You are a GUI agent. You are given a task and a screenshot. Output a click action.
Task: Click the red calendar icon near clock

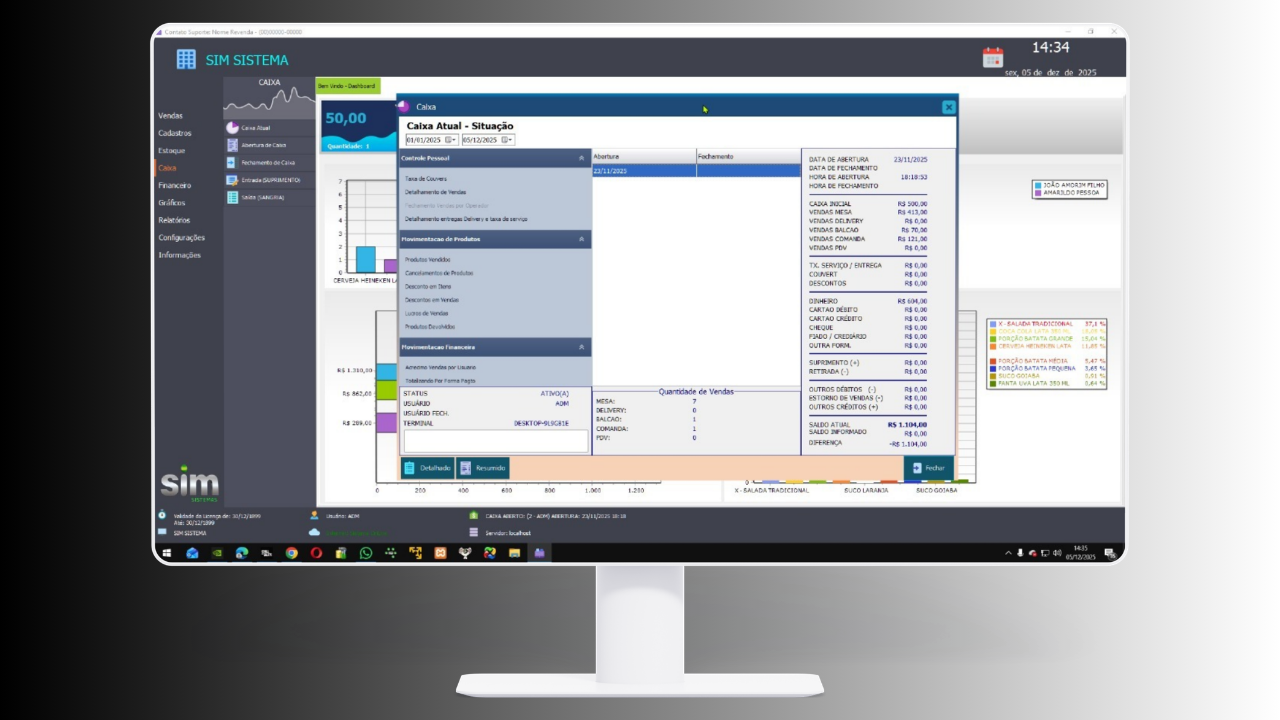pyautogui.click(x=992, y=57)
